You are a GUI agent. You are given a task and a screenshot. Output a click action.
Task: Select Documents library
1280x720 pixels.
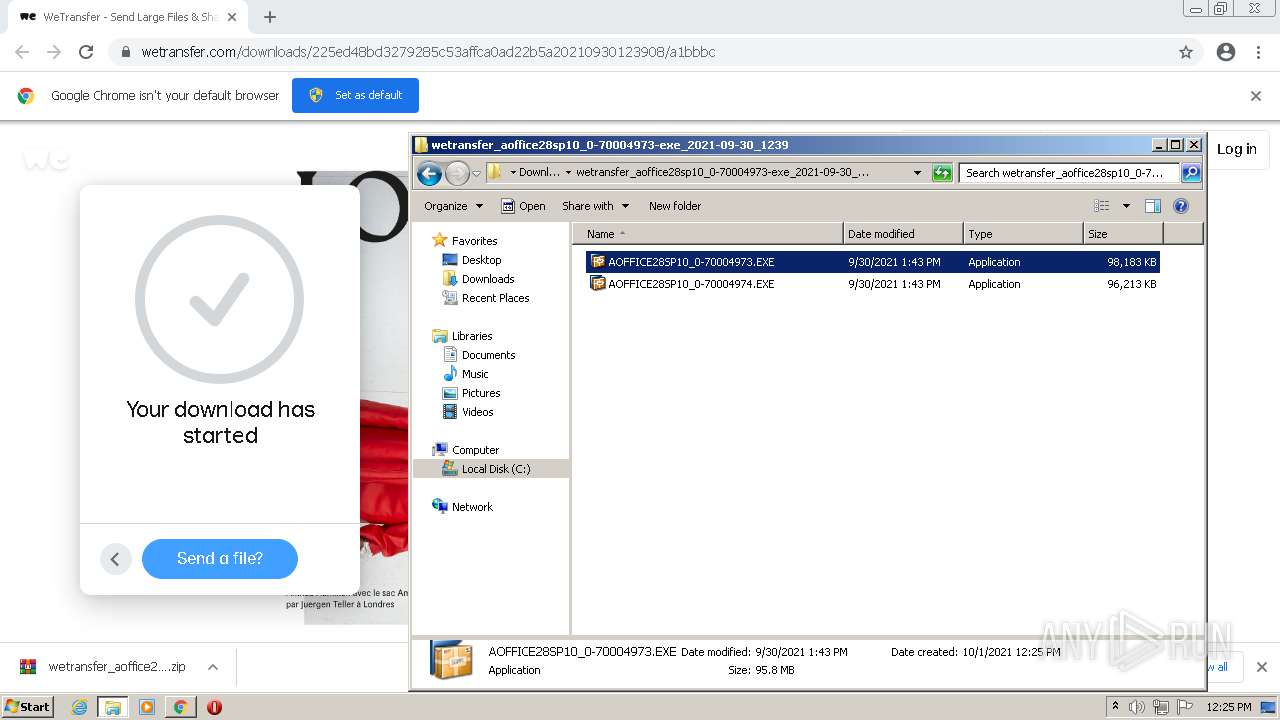point(488,355)
